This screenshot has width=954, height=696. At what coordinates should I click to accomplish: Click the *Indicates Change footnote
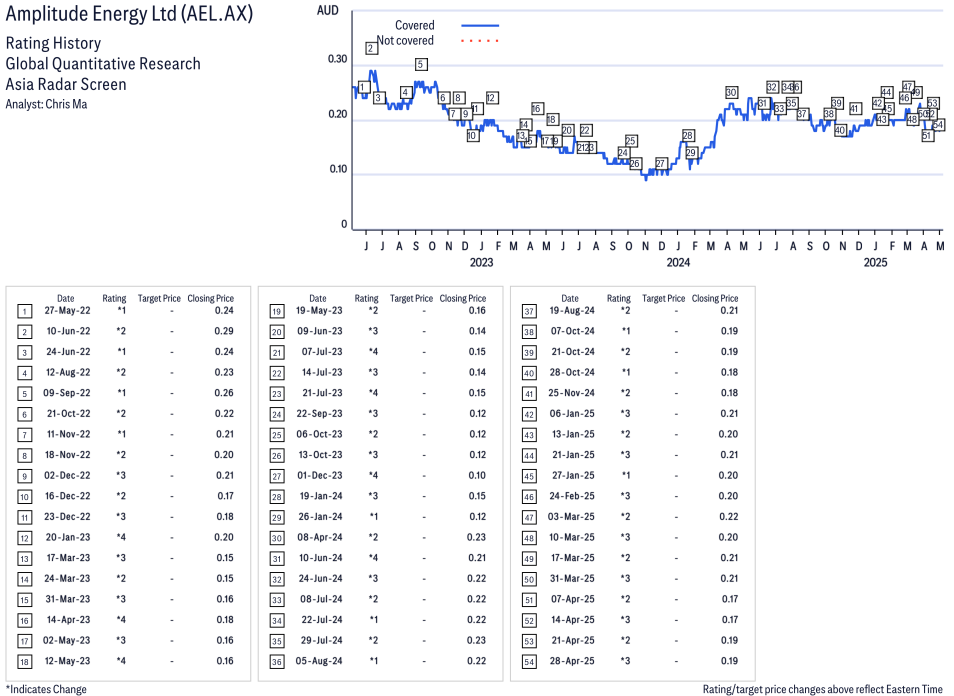pyautogui.click(x=46, y=689)
